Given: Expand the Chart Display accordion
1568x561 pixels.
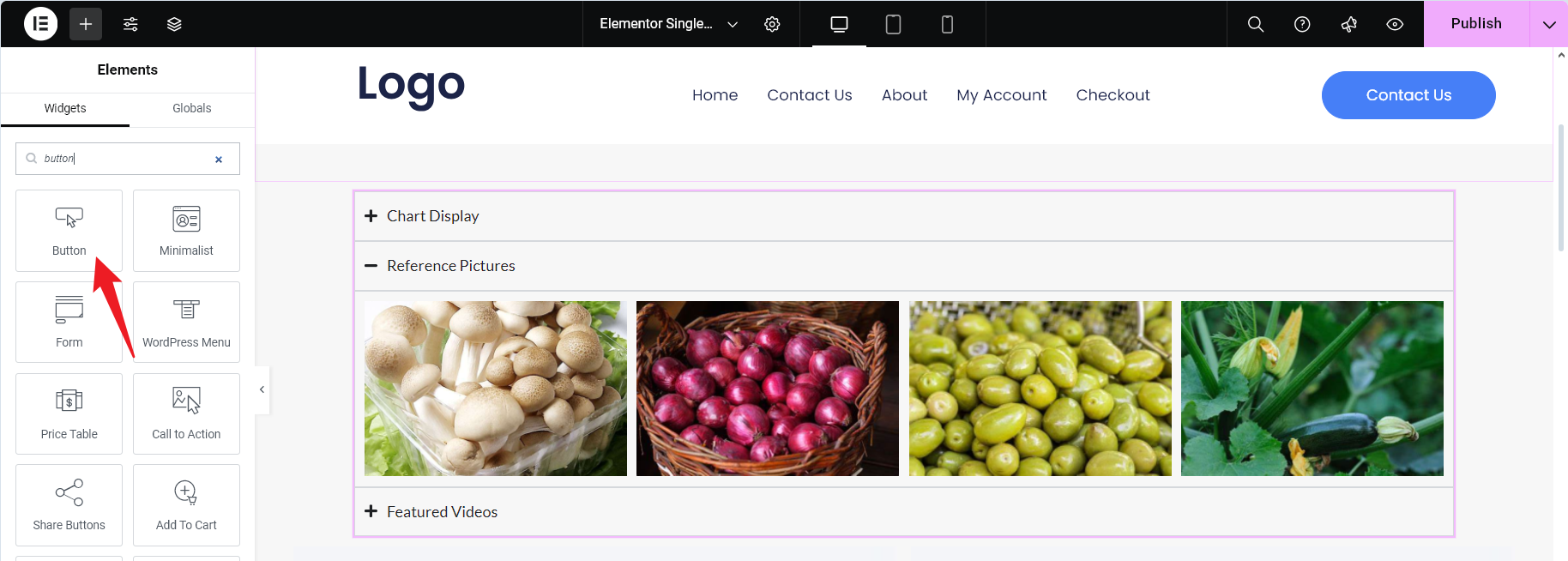Looking at the screenshot, I should point(432,216).
